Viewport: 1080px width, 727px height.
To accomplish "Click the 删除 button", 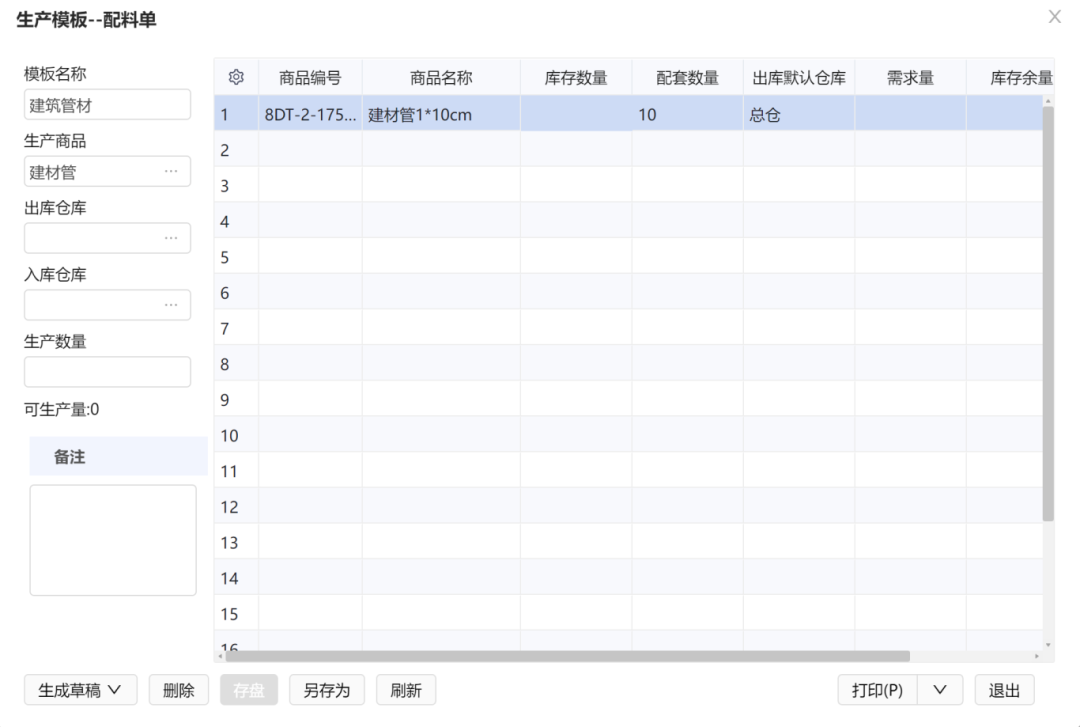I will coord(178,690).
